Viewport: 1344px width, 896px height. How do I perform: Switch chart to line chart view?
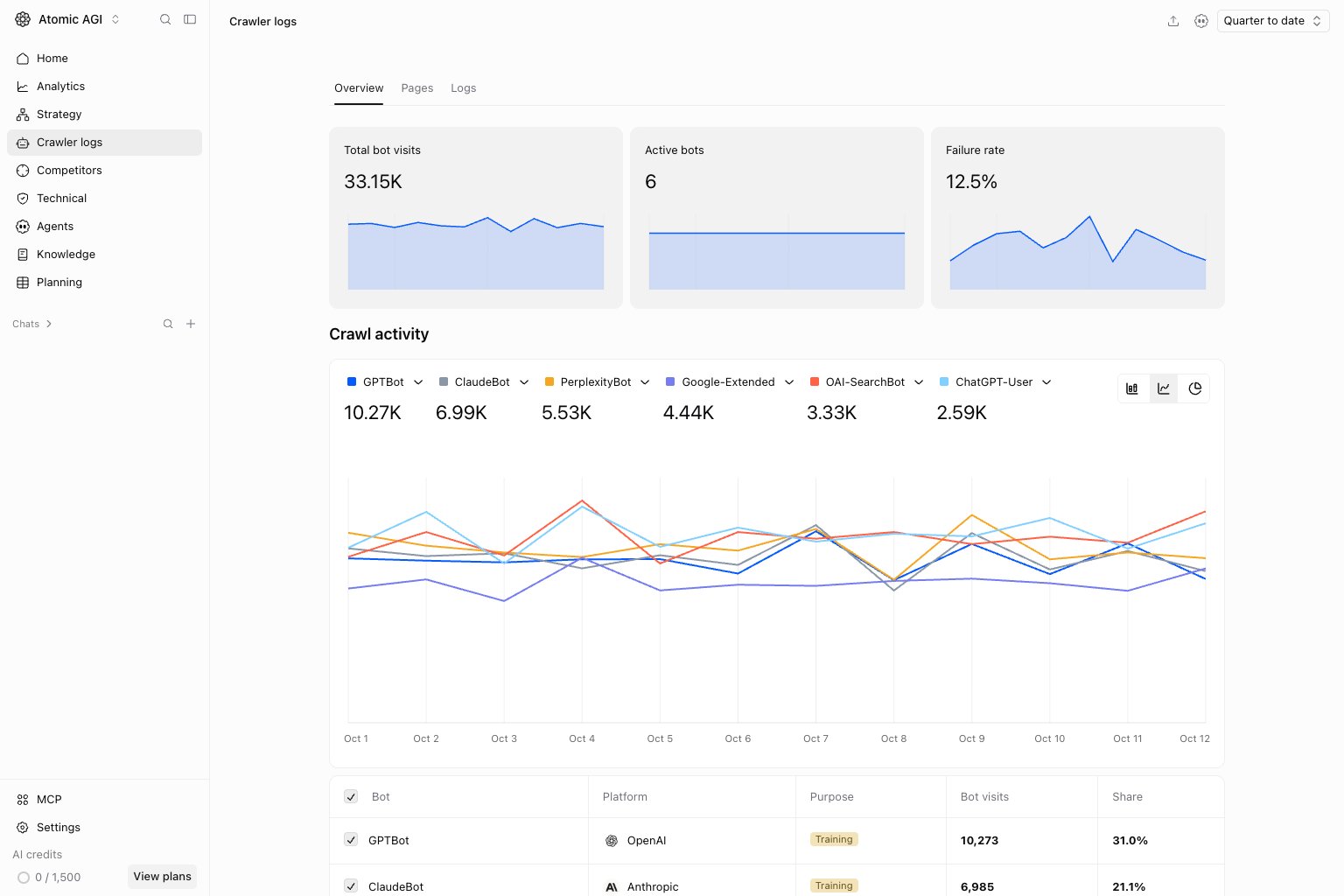[x=1164, y=388]
